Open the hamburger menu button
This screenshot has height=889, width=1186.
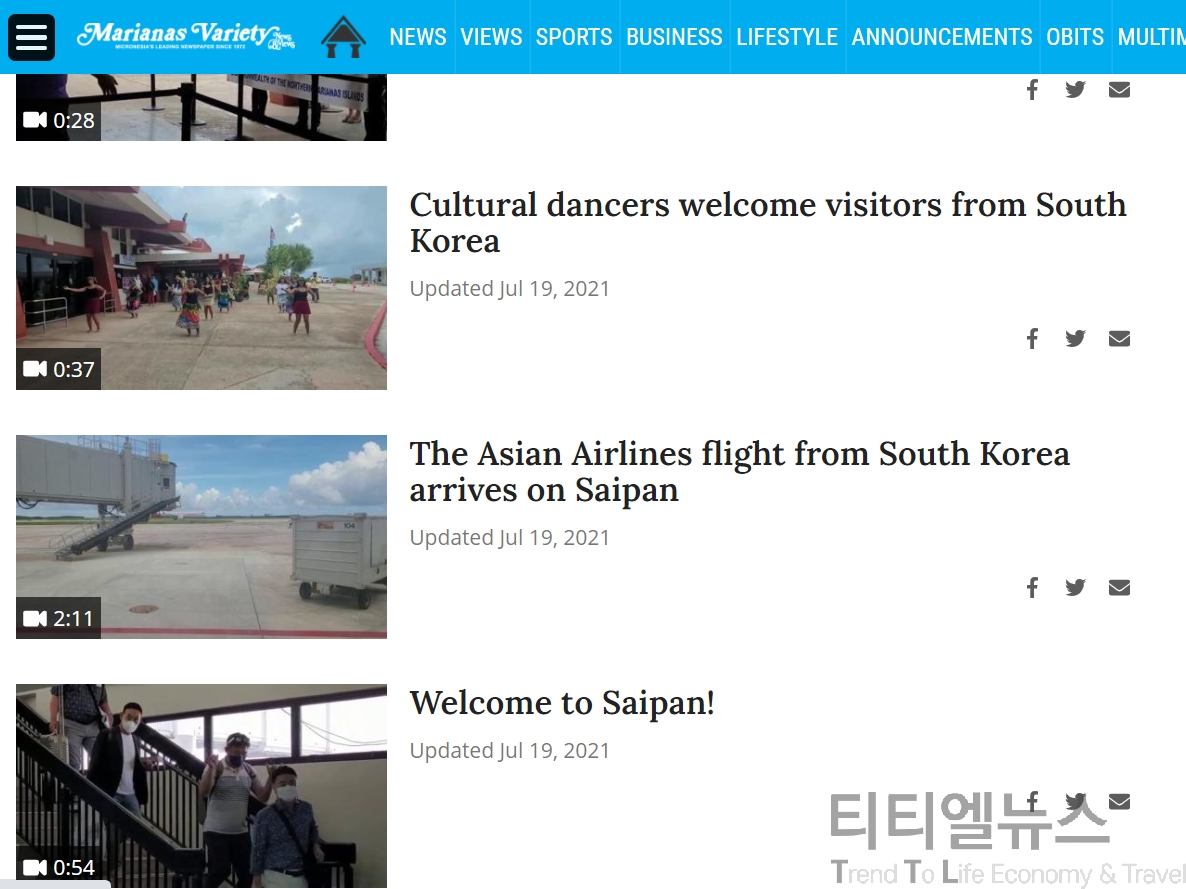(x=31, y=37)
